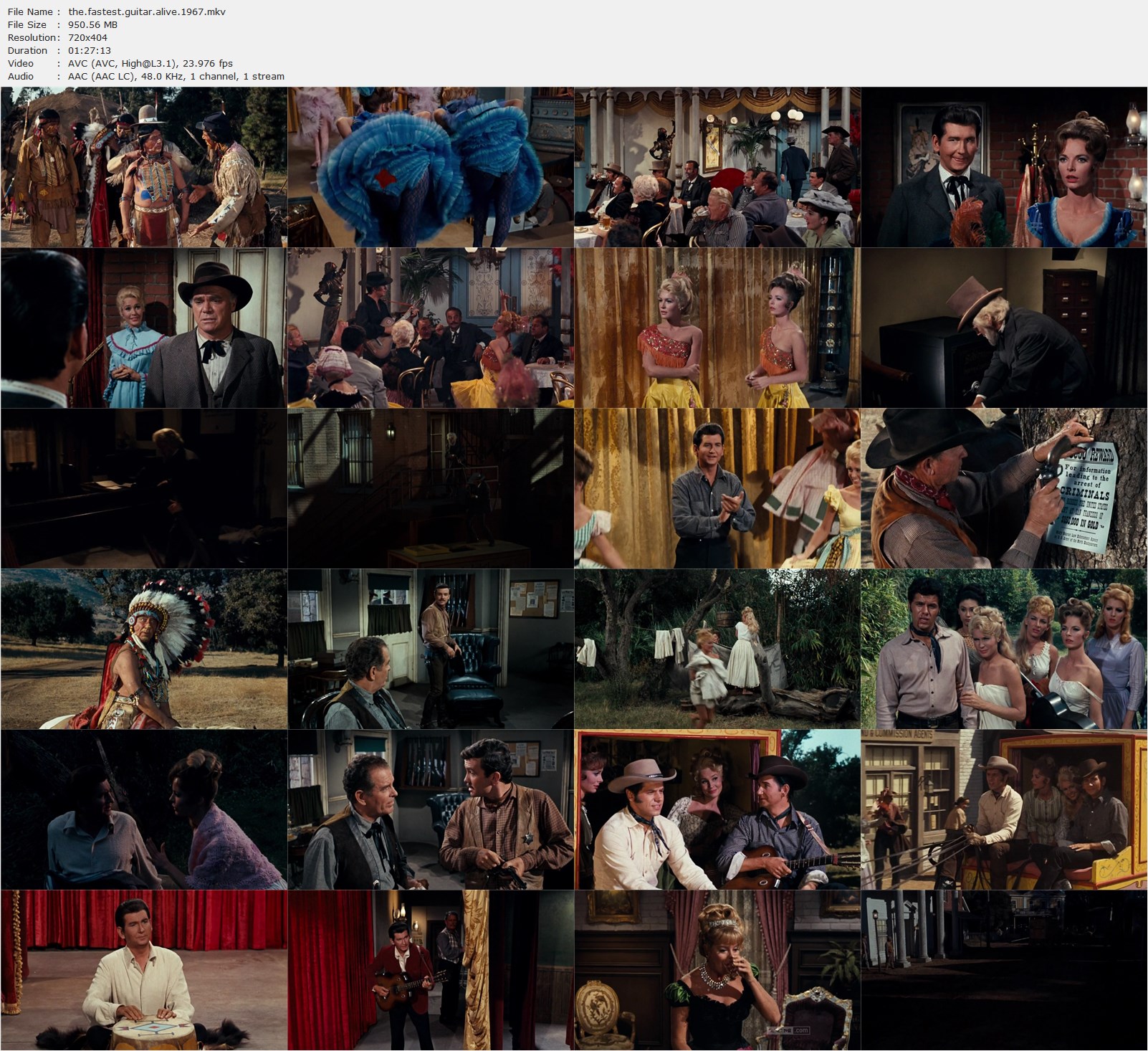Click the crowded saloon tables thumbnail
Image resolution: width=1148 pixels, height=1051 pixels.
coord(717,167)
